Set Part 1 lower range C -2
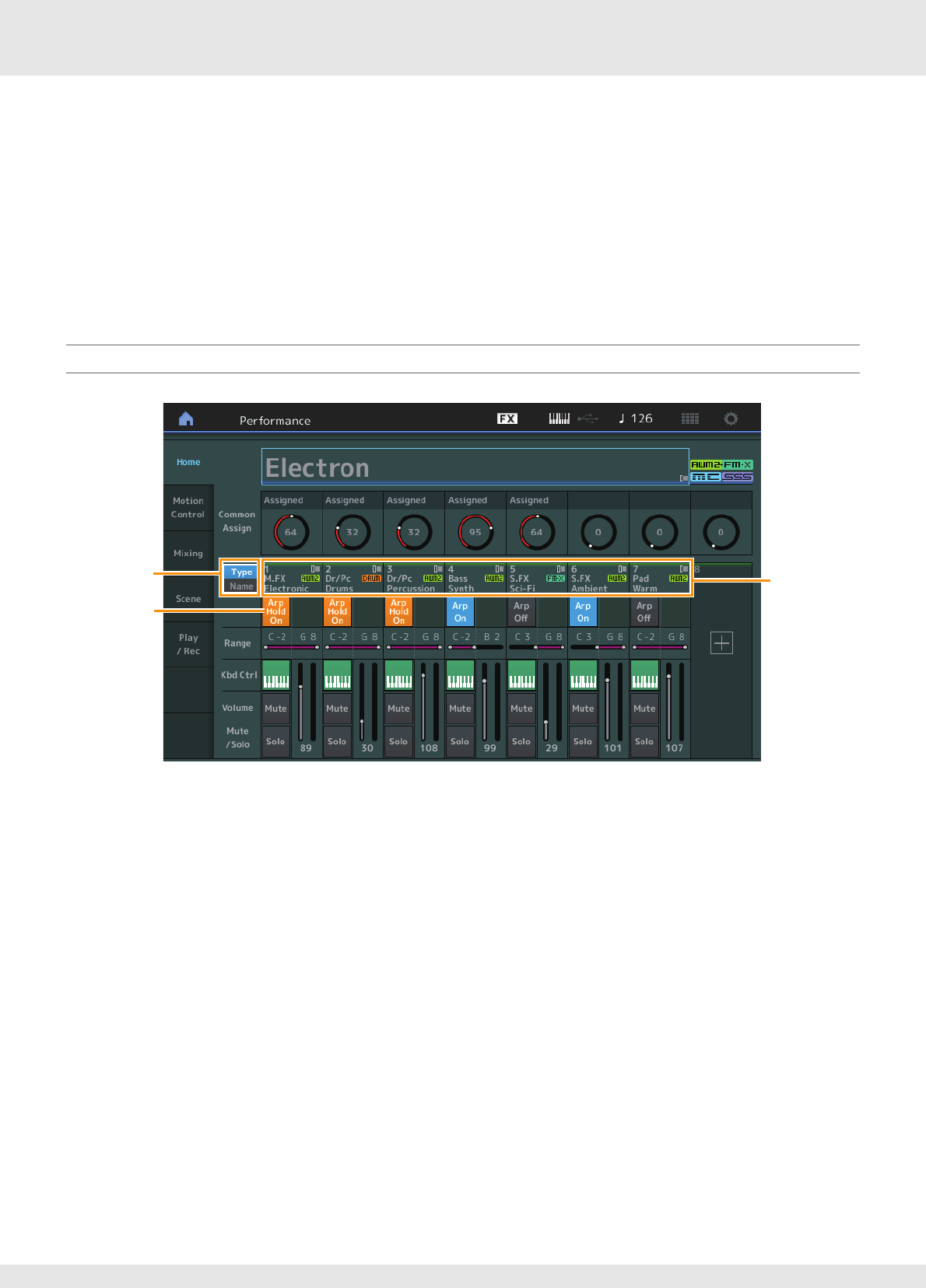 point(277,637)
